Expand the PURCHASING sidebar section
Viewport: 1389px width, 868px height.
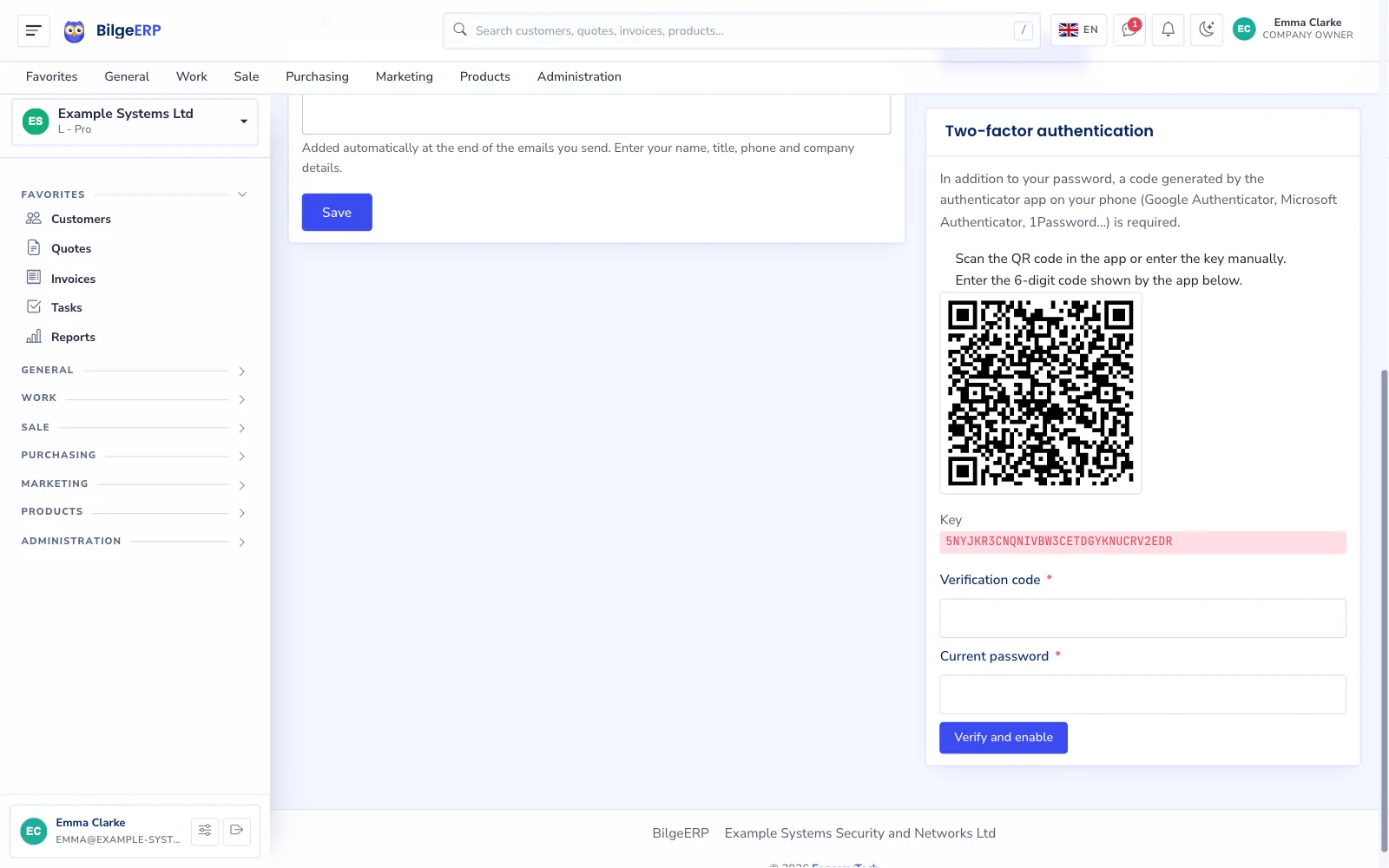click(135, 456)
